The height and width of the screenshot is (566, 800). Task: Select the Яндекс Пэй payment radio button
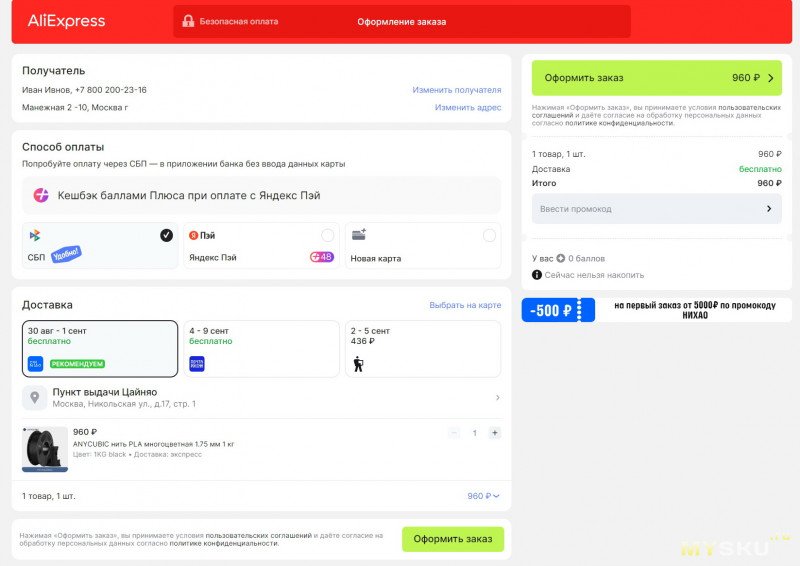tap(328, 235)
